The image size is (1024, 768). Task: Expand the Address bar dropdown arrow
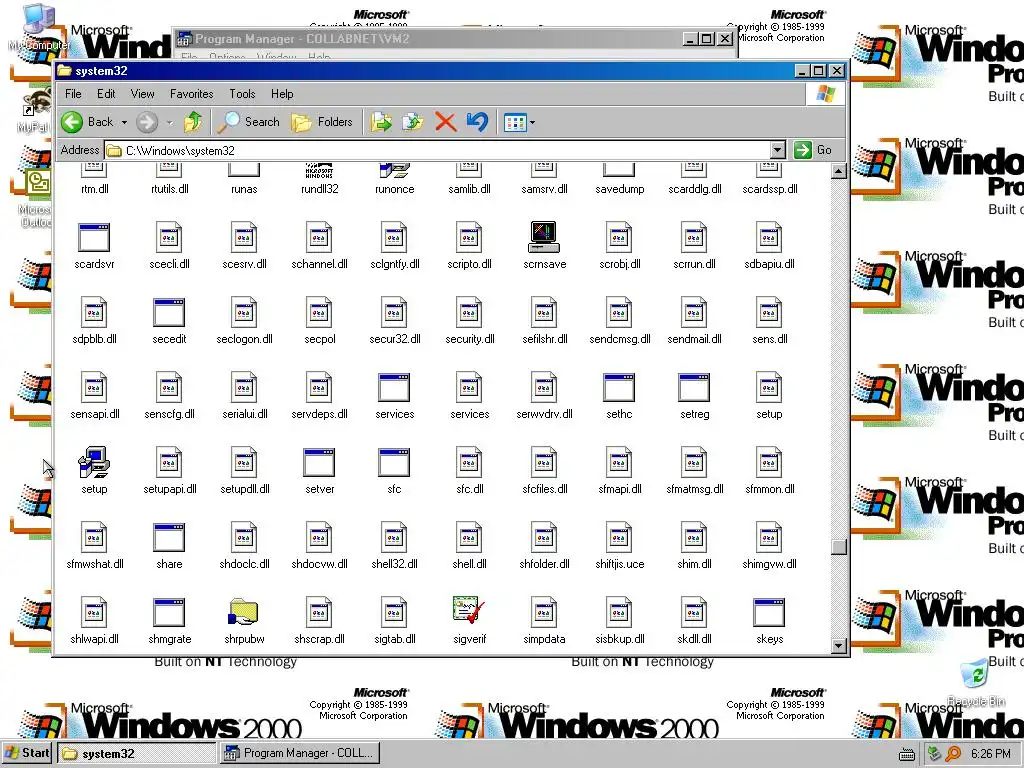777,150
